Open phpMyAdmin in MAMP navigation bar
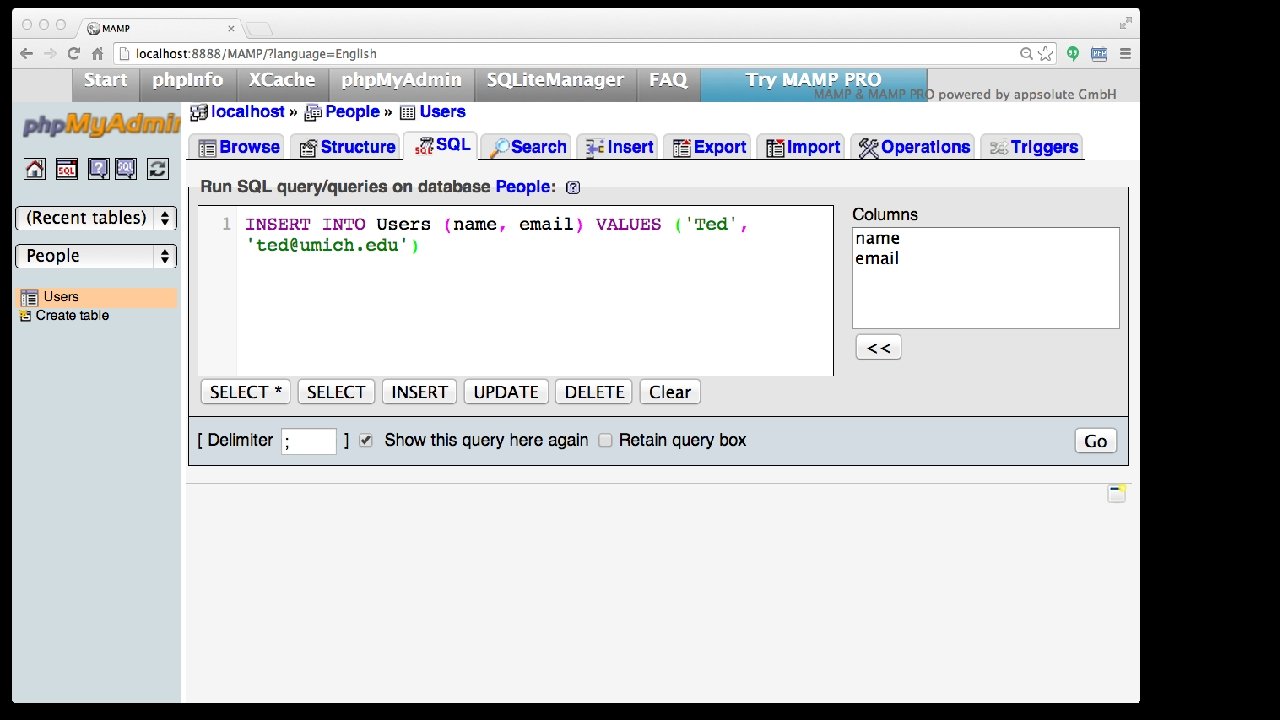The height and width of the screenshot is (720, 1280). 401,84
